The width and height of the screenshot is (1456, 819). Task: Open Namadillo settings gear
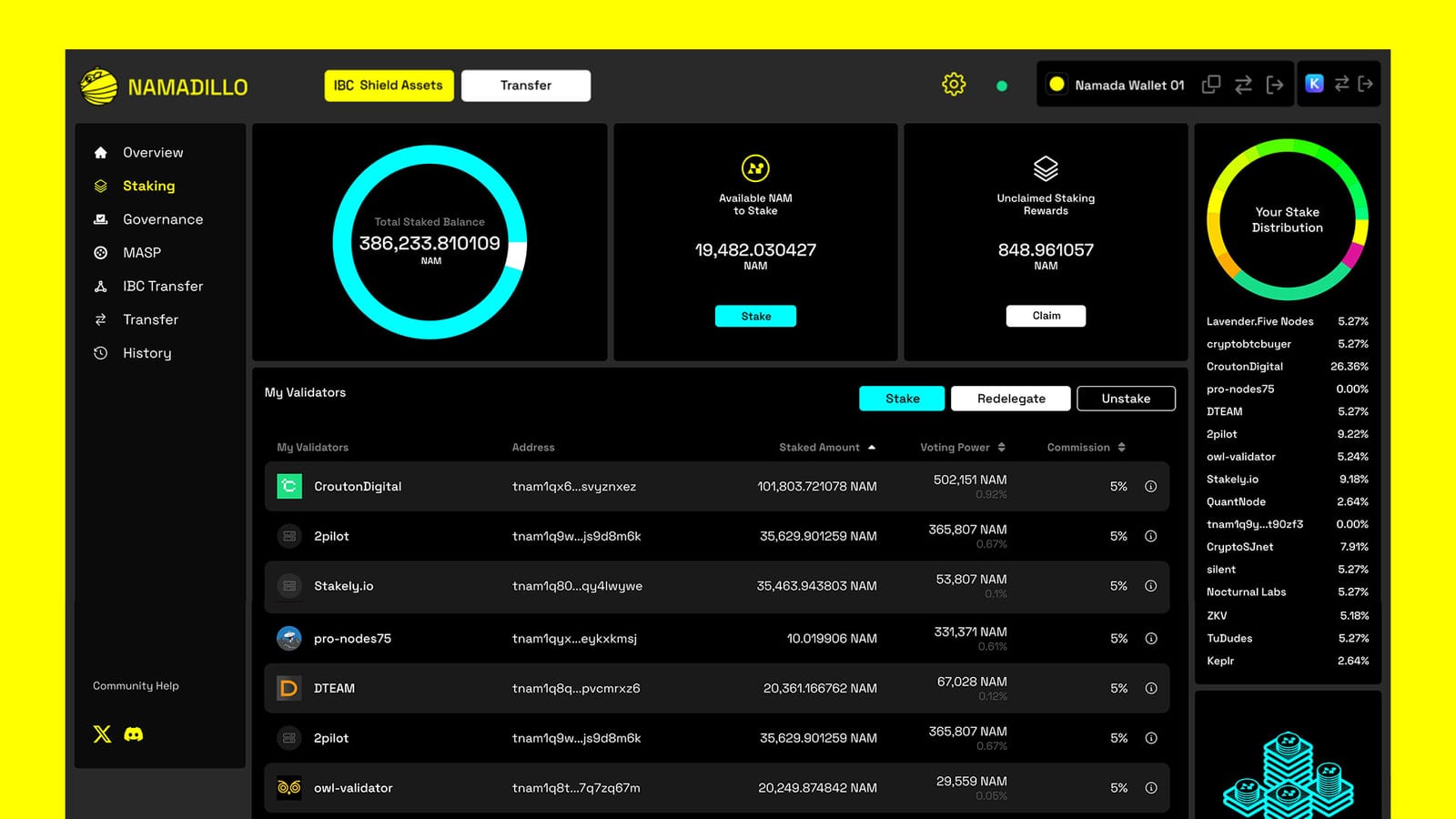pos(953,84)
